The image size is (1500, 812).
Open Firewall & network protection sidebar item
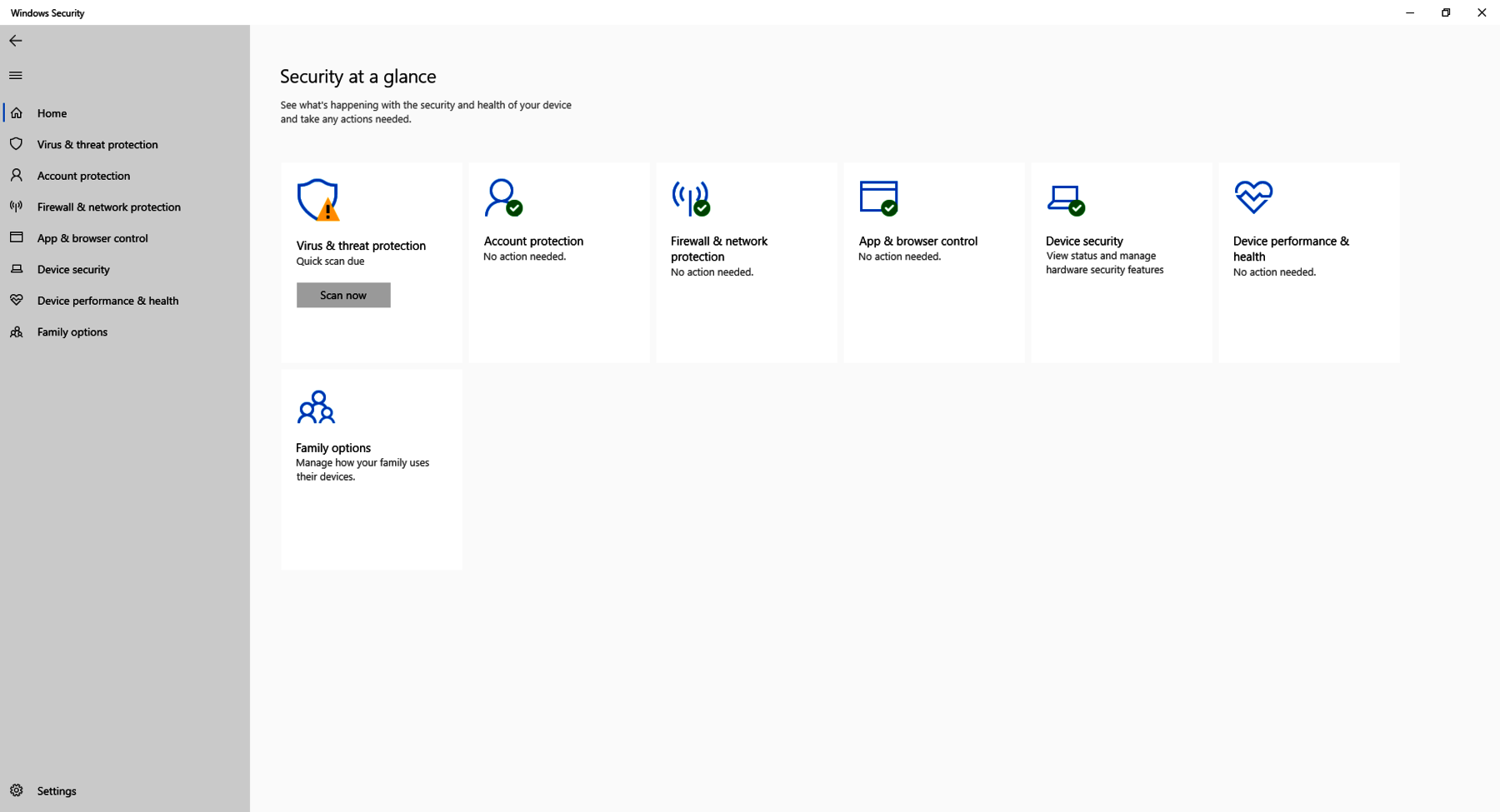click(108, 207)
